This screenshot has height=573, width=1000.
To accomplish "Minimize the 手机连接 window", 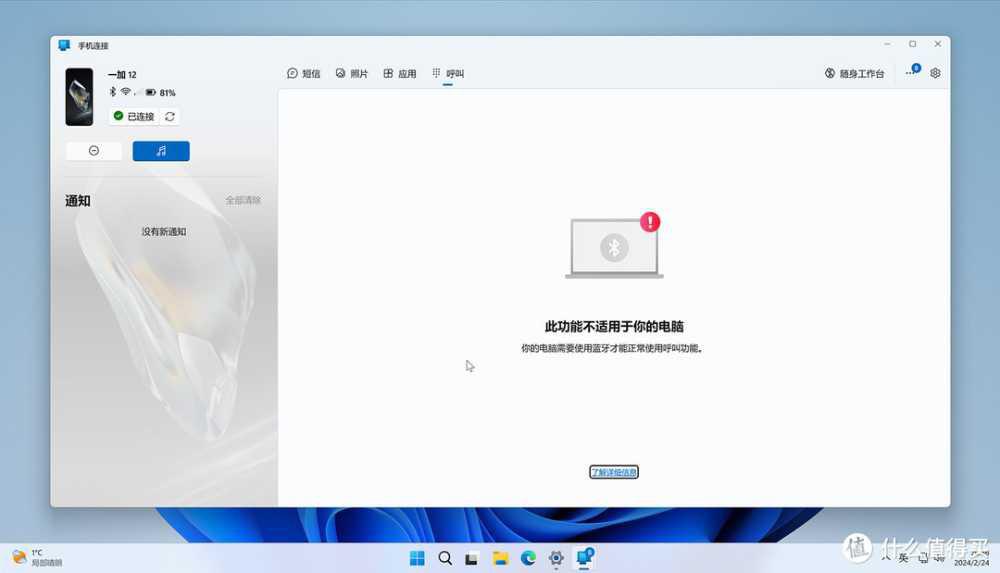I will click(x=887, y=44).
